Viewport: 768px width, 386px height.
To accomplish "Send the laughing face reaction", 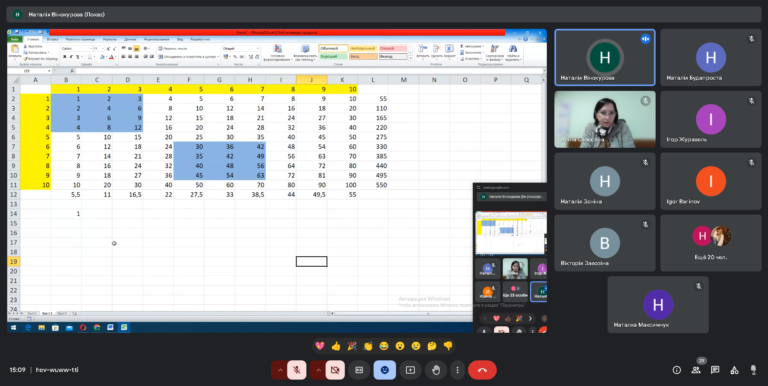I will point(384,346).
